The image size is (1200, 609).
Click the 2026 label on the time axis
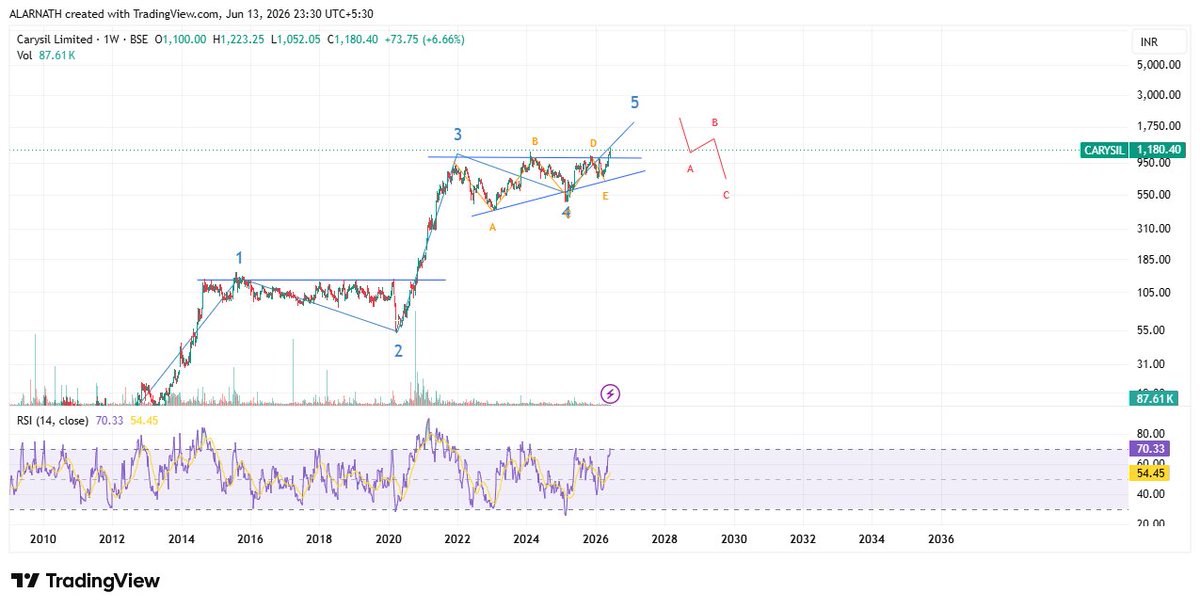coord(596,539)
